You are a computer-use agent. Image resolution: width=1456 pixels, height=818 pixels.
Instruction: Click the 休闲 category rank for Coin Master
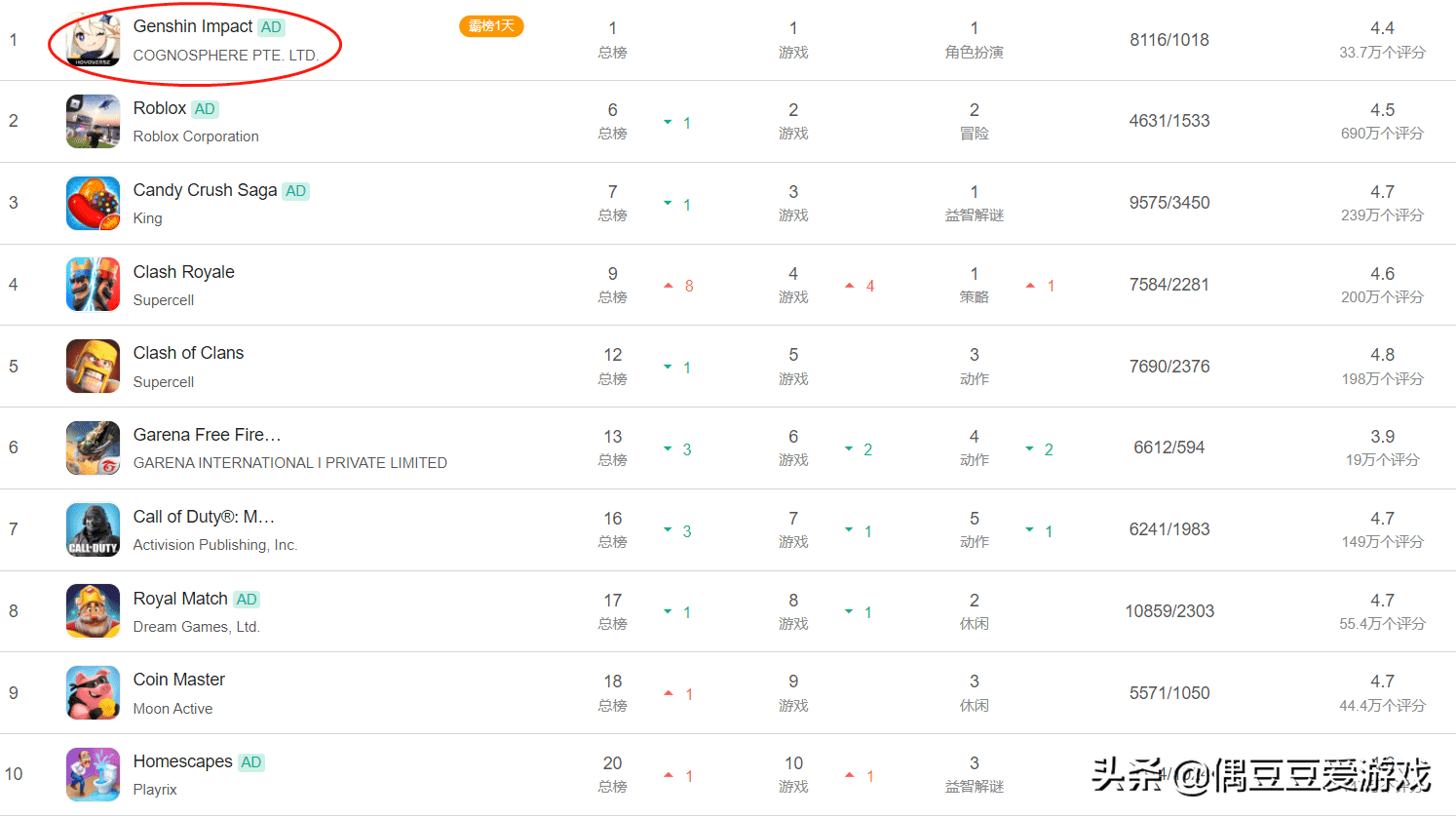[975, 693]
